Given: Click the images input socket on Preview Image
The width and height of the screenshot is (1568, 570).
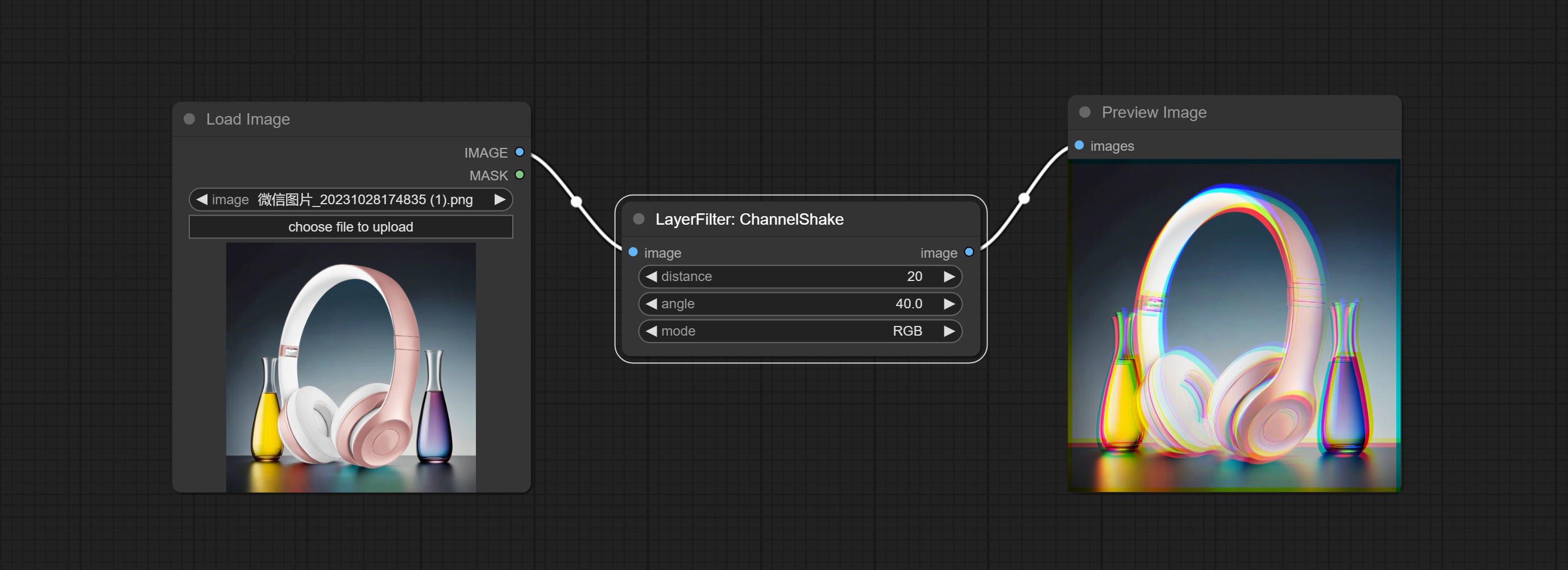Looking at the screenshot, I should (1079, 146).
